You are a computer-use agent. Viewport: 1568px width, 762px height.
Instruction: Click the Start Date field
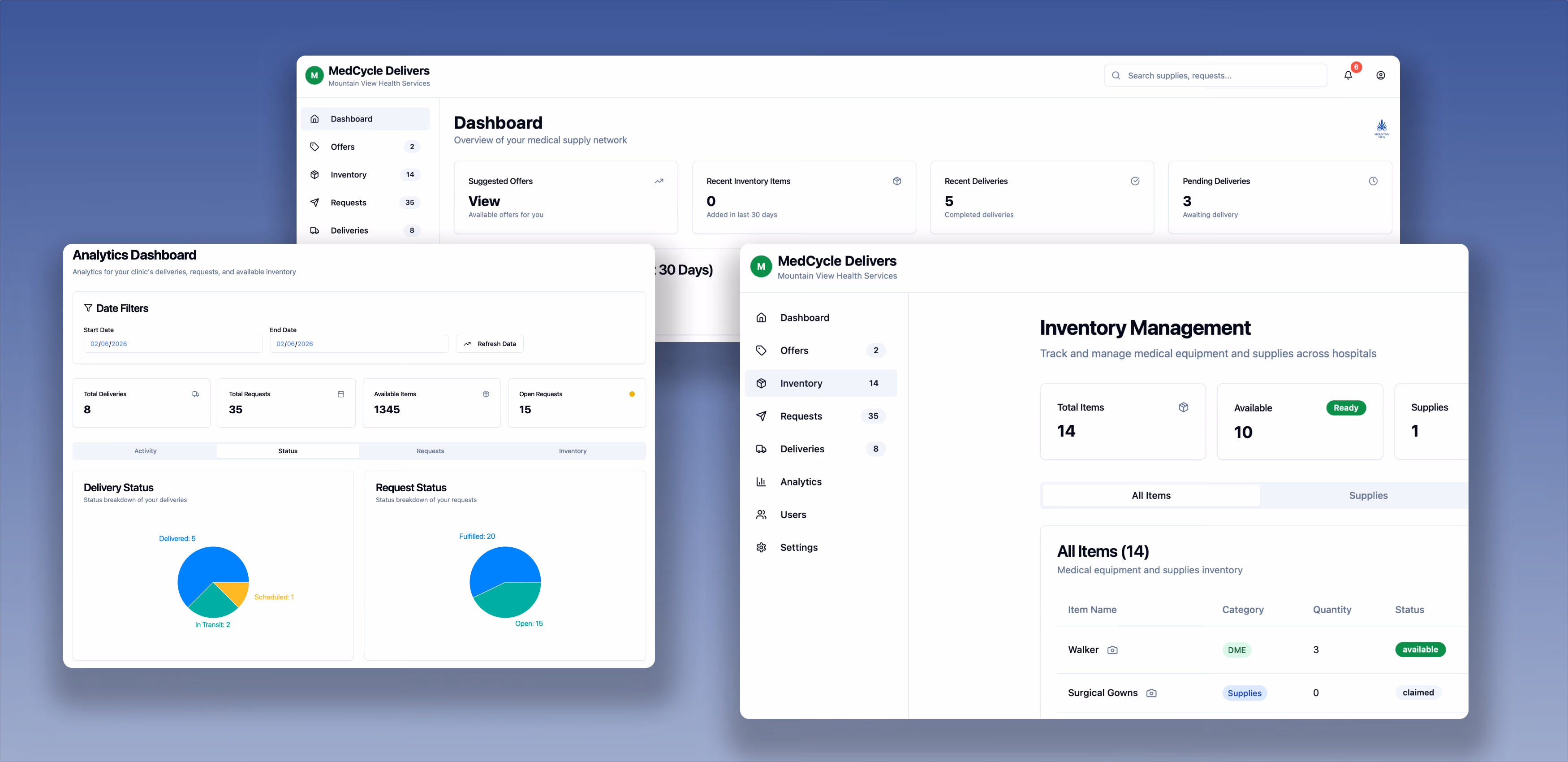tap(173, 343)
